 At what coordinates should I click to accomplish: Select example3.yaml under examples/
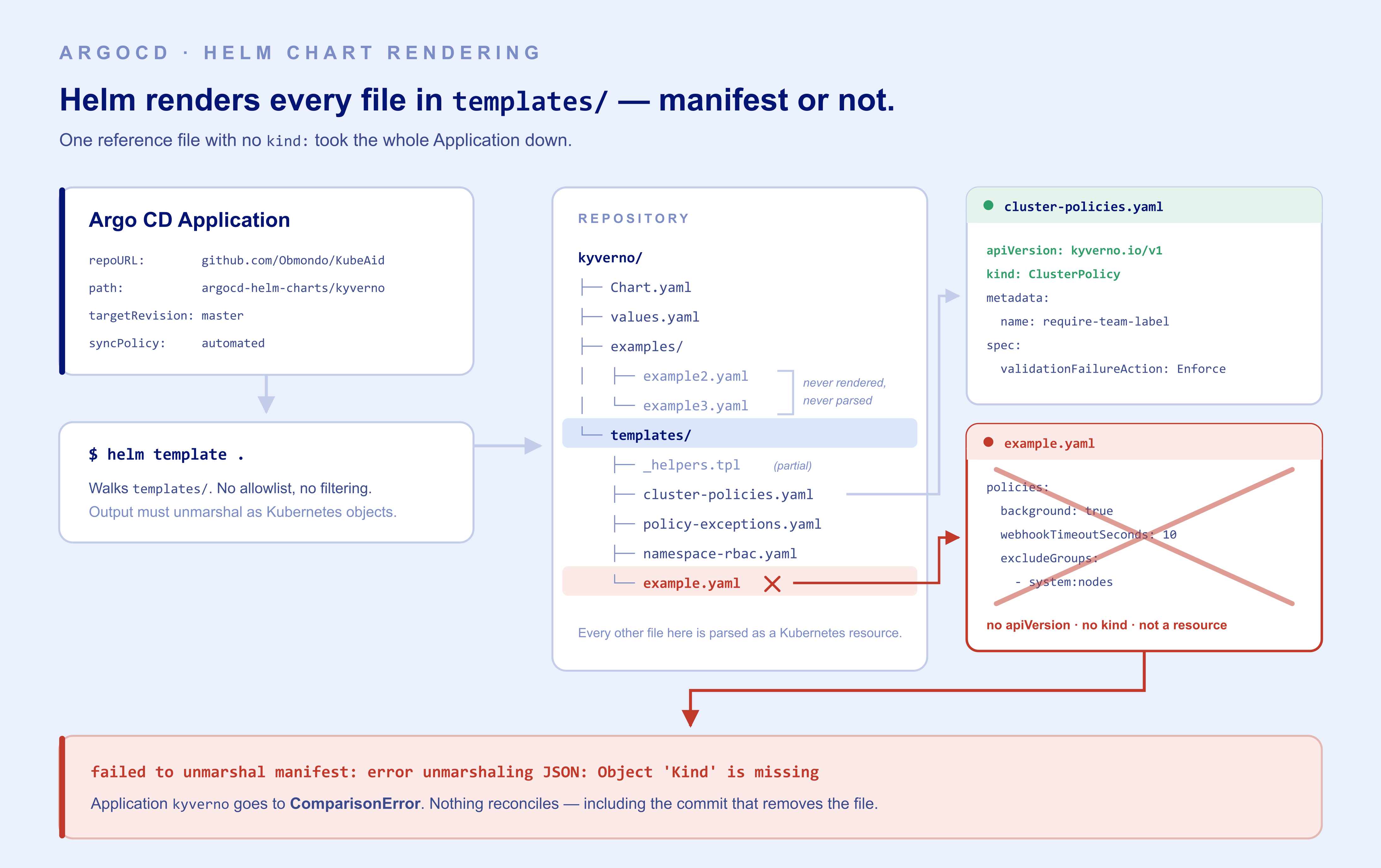pos(695,406)
